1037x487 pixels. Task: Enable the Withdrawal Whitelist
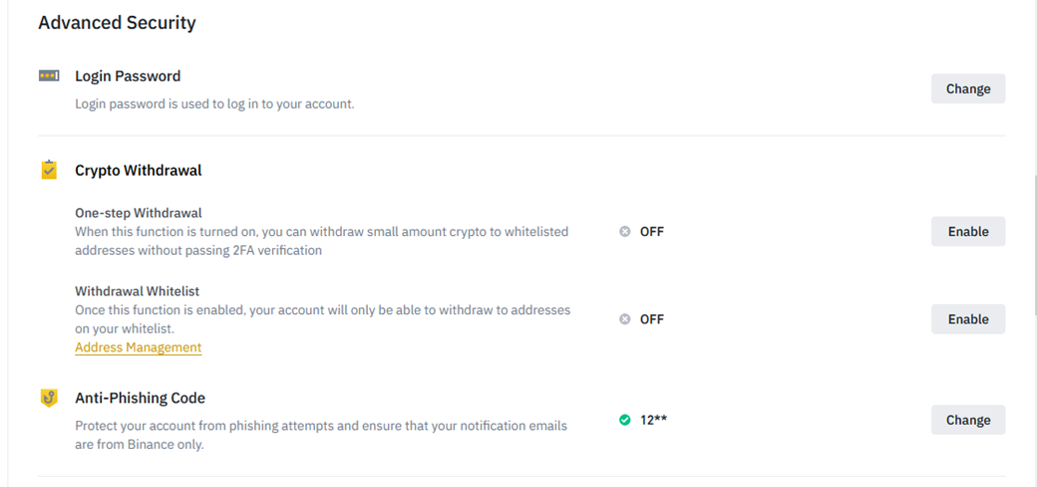968,319
